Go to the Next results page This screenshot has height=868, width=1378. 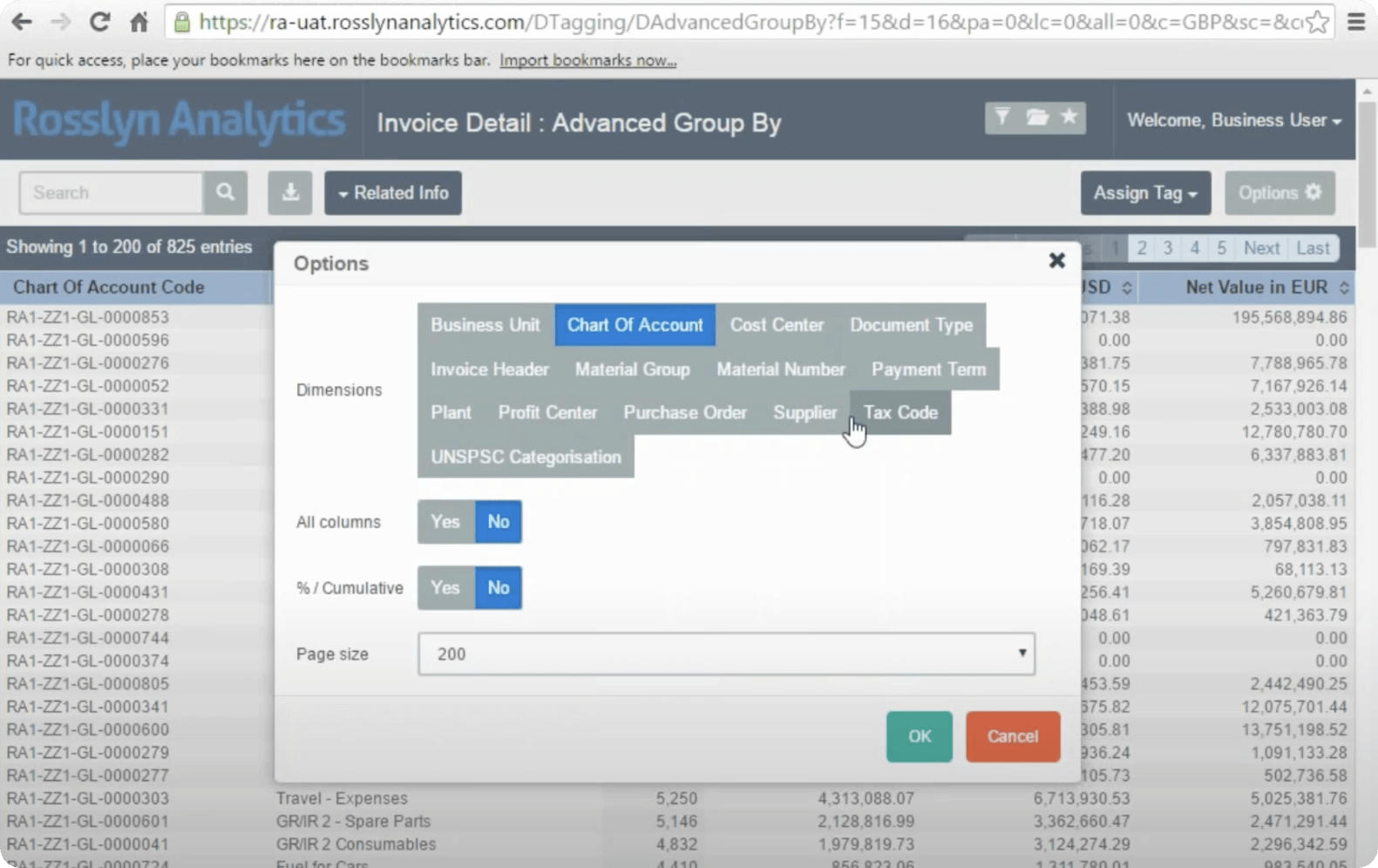point(1261,248)
